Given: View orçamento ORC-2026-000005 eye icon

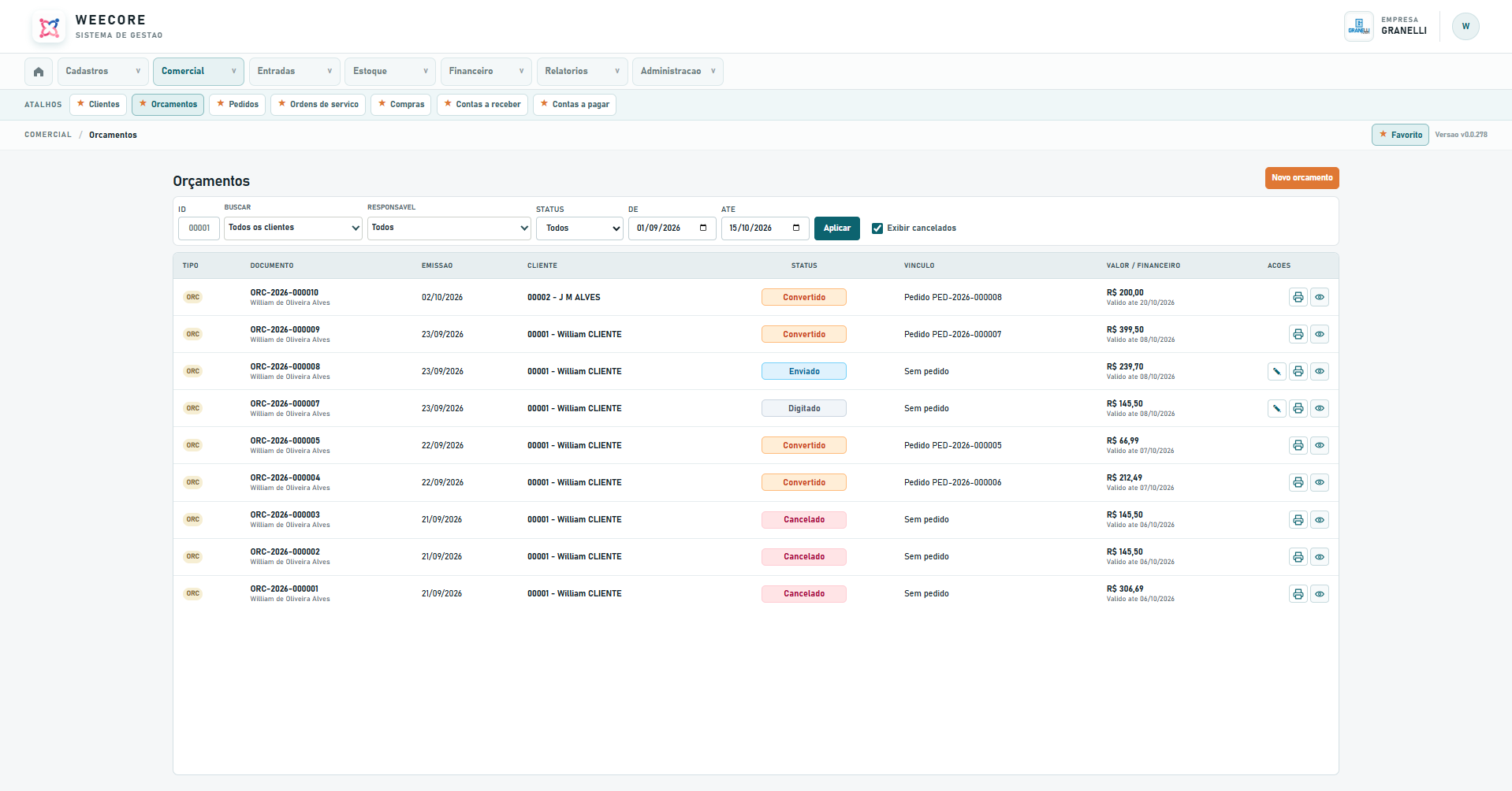Looking at the screenshot, I should (x=1319, y=445).
